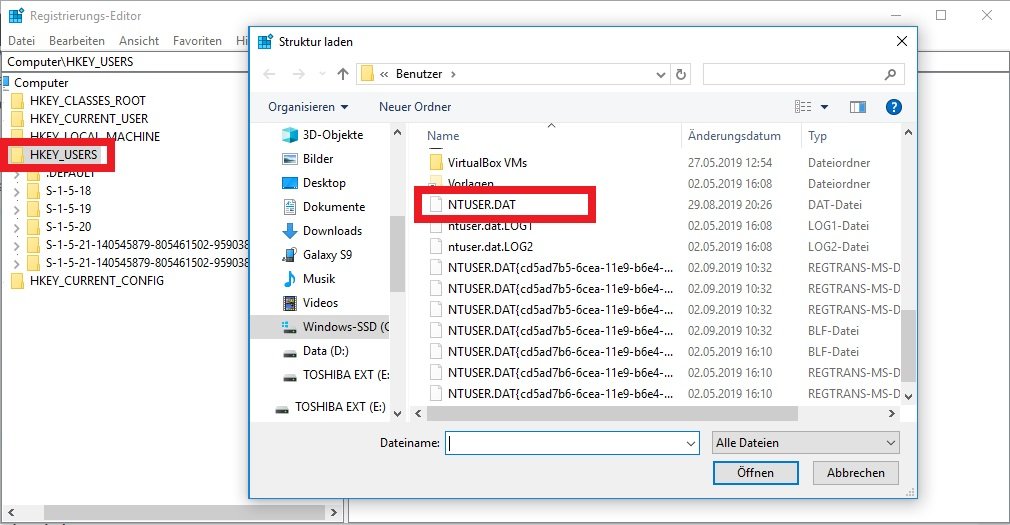Expand the S-1-5-19 key
The height and width of the screenshot is (525, 1010).
click(17, 210)
